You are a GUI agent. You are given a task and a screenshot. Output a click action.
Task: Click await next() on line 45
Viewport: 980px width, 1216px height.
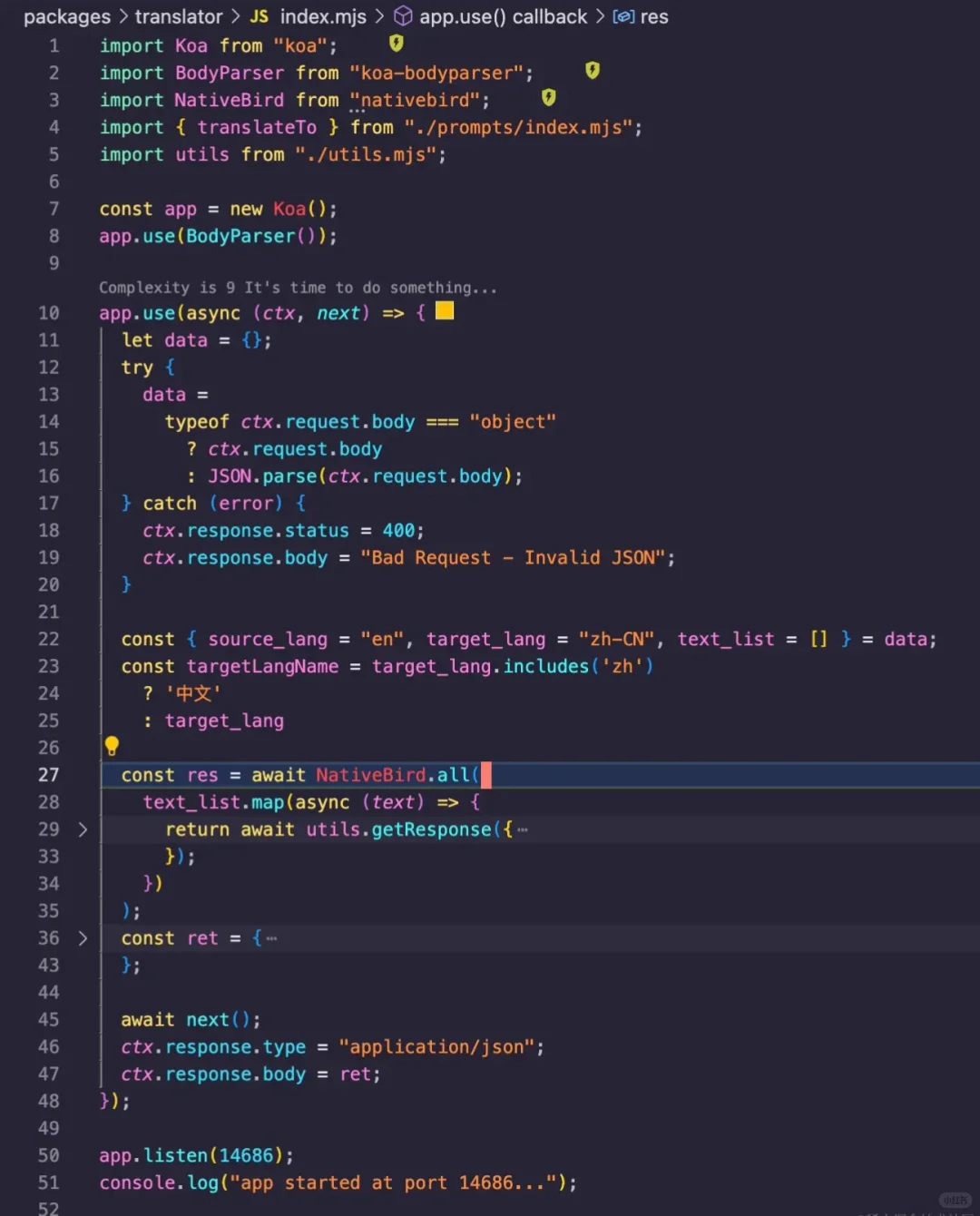[x=191, y=1019]
